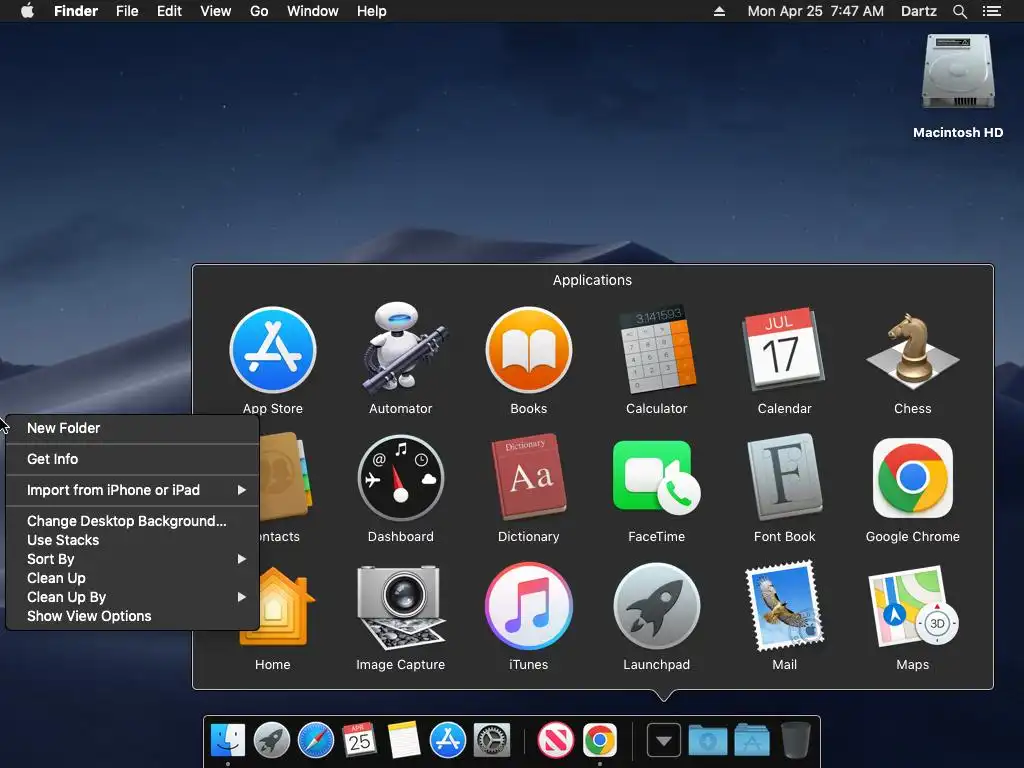Select Show View Options
This screenshot has width=1024, height=768.
pos(133,616)
